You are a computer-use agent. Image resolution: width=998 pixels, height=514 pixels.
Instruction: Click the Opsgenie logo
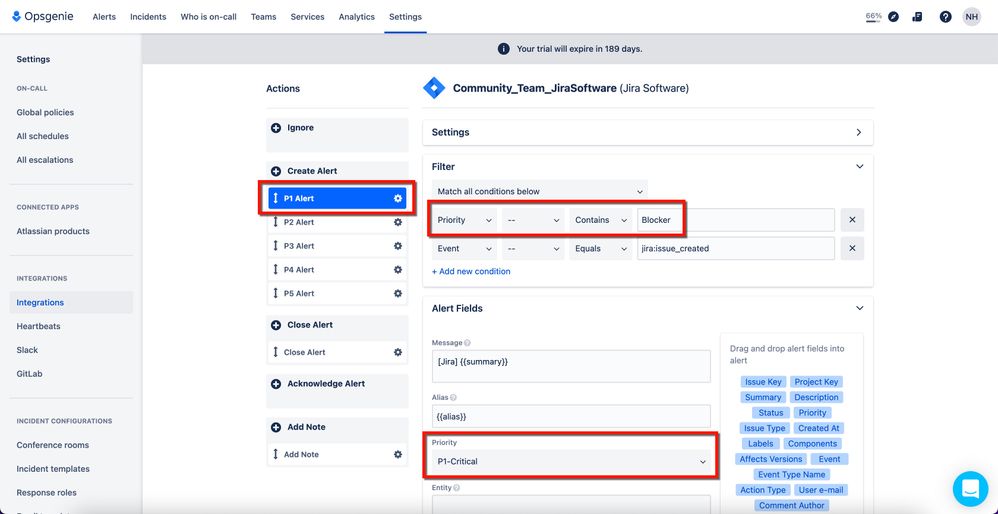click(x=43, y=17)
